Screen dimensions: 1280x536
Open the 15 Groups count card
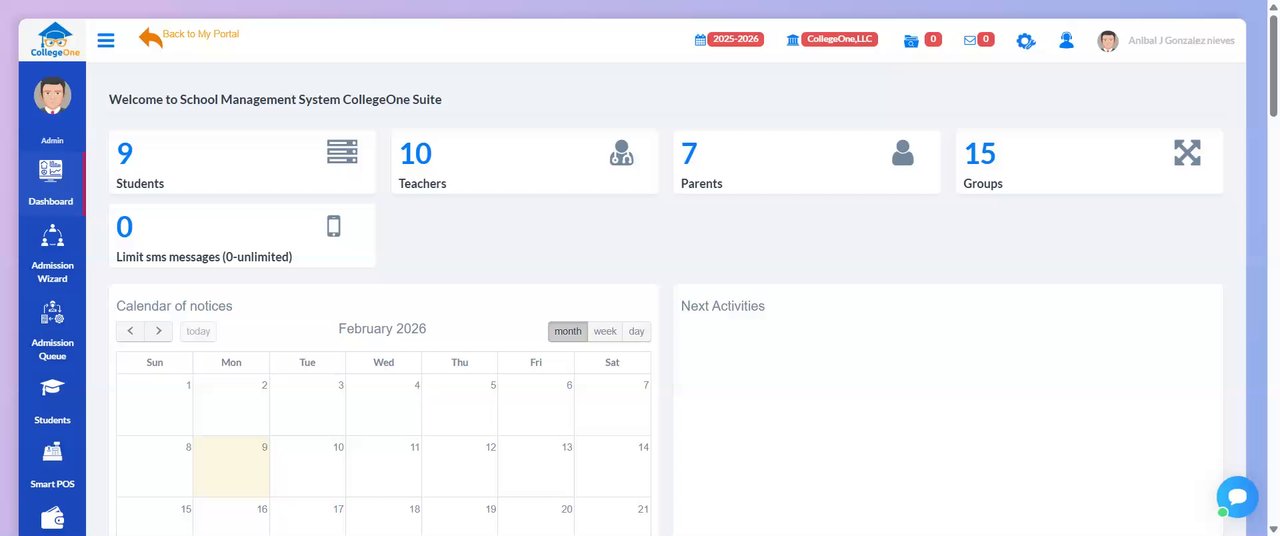[1089, 161]
